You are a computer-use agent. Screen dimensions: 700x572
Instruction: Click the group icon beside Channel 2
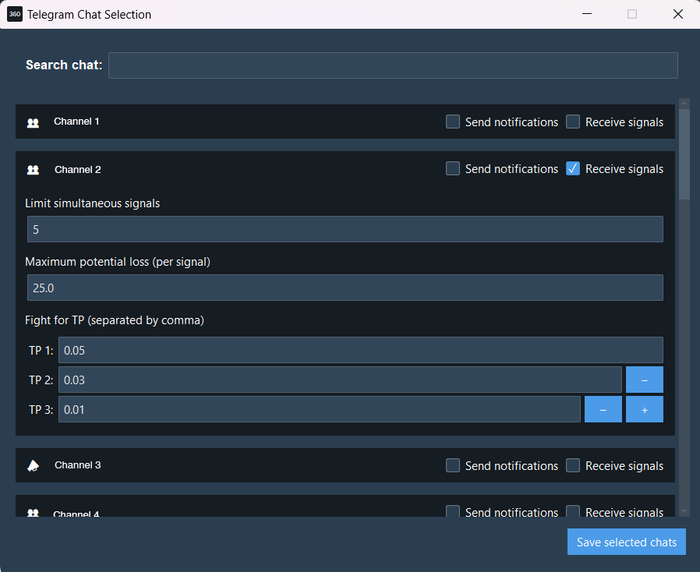[33, 170]
